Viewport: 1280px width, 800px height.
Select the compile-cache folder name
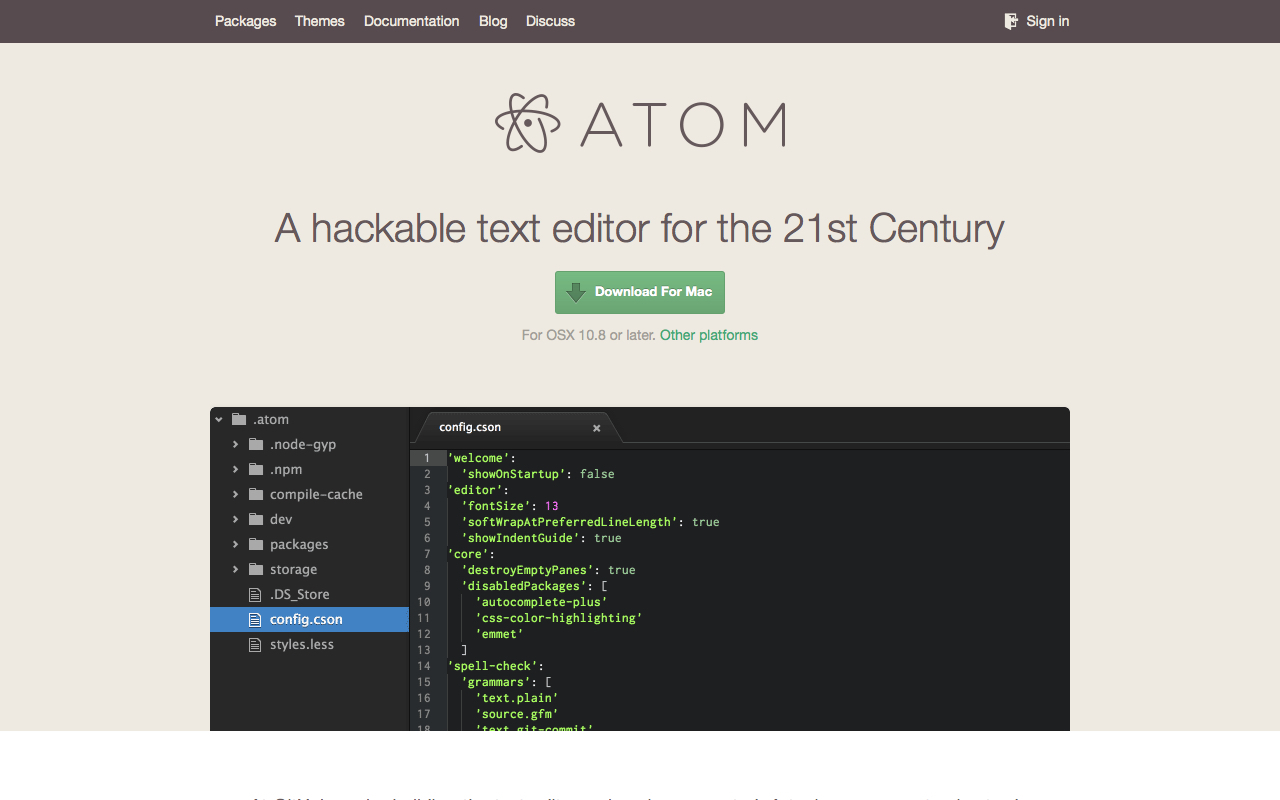[x=316, y=494]
